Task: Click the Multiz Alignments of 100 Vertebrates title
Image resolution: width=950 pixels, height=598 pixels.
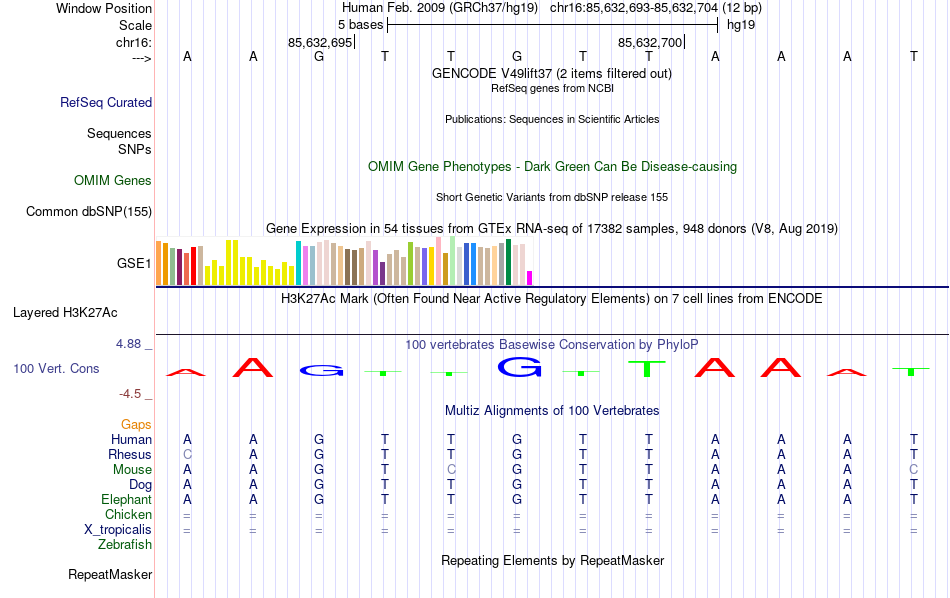Action: click(552, 411)
